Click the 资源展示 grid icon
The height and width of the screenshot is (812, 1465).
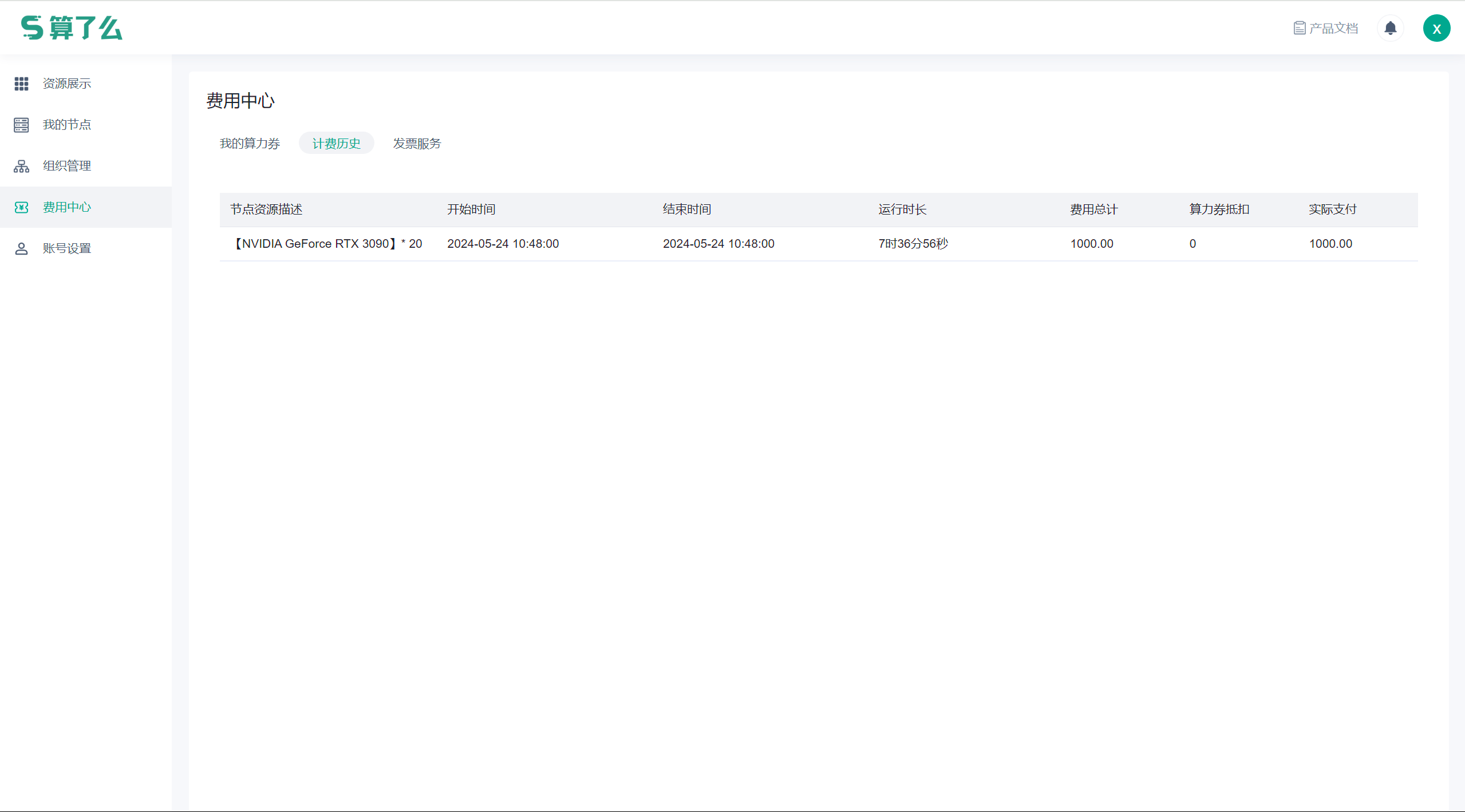[21, 84]
